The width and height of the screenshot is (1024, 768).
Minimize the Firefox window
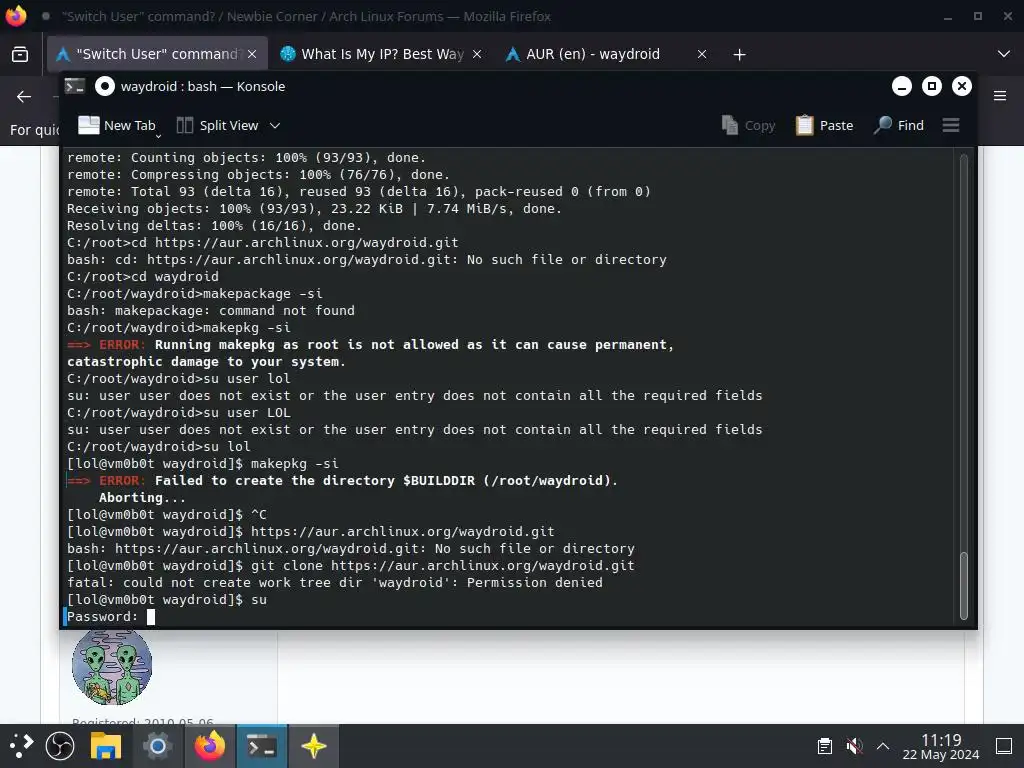click(948, 16)
